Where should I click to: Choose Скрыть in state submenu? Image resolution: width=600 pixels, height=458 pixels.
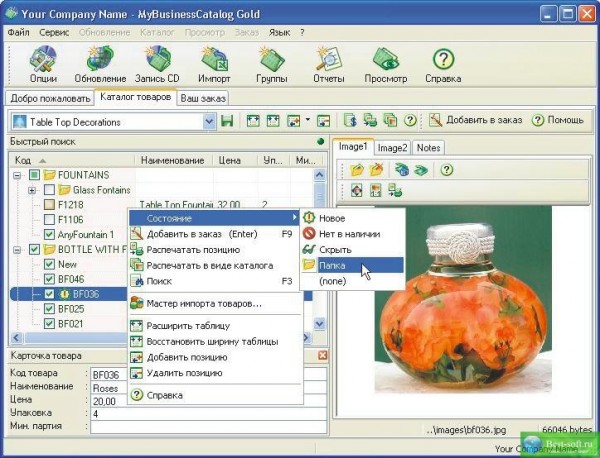pos(352,249)
